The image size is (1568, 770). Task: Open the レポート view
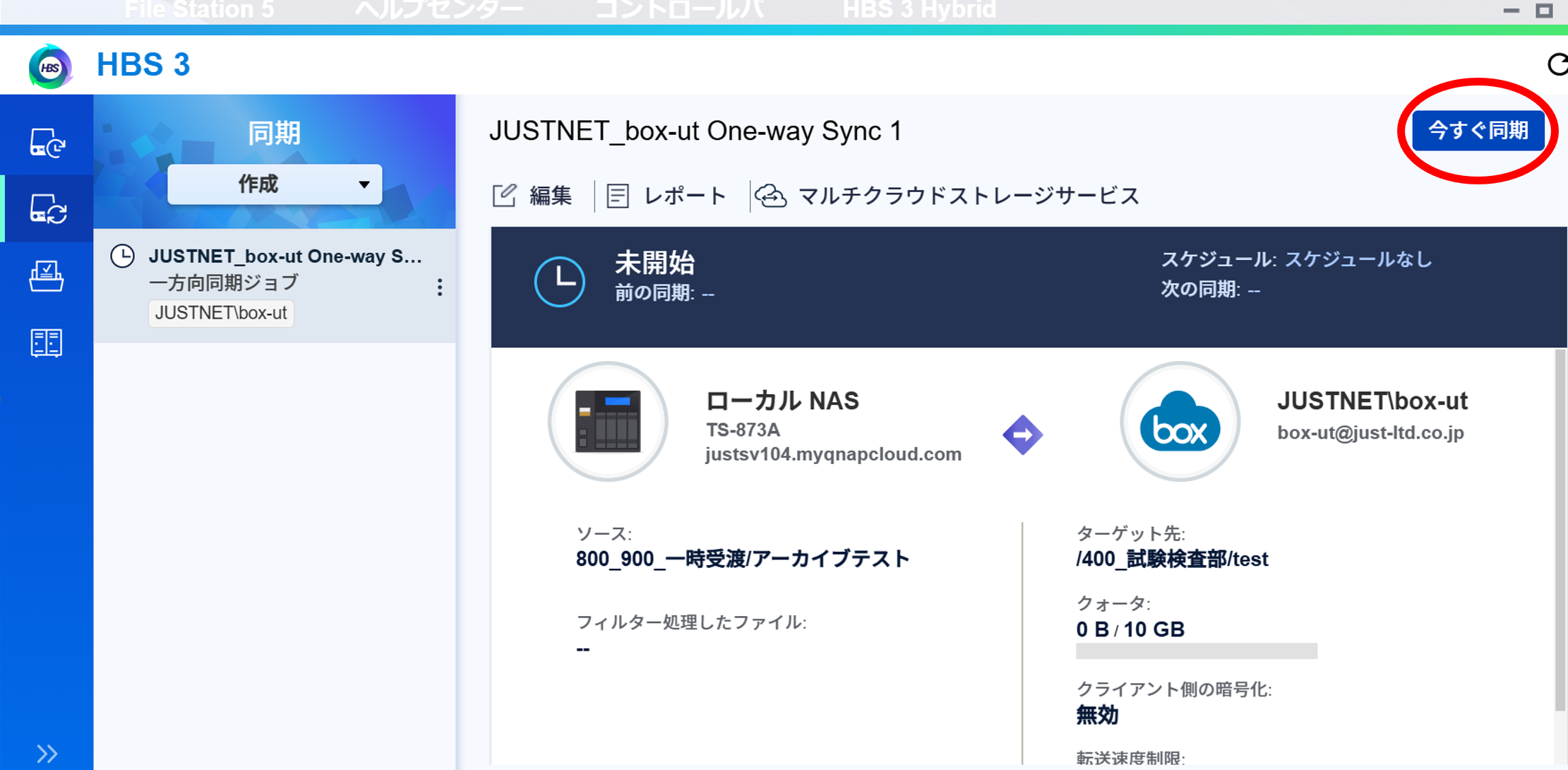[x=666, y=196]
